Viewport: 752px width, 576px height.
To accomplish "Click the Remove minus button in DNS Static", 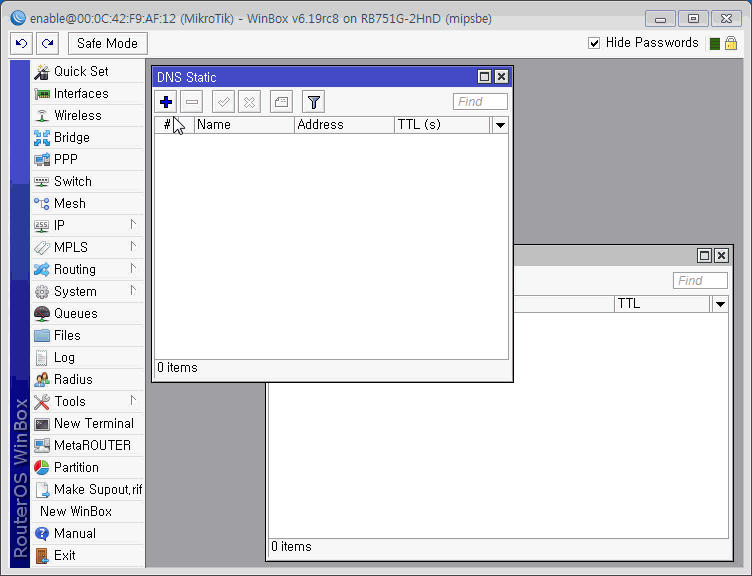I will [192, 102].
